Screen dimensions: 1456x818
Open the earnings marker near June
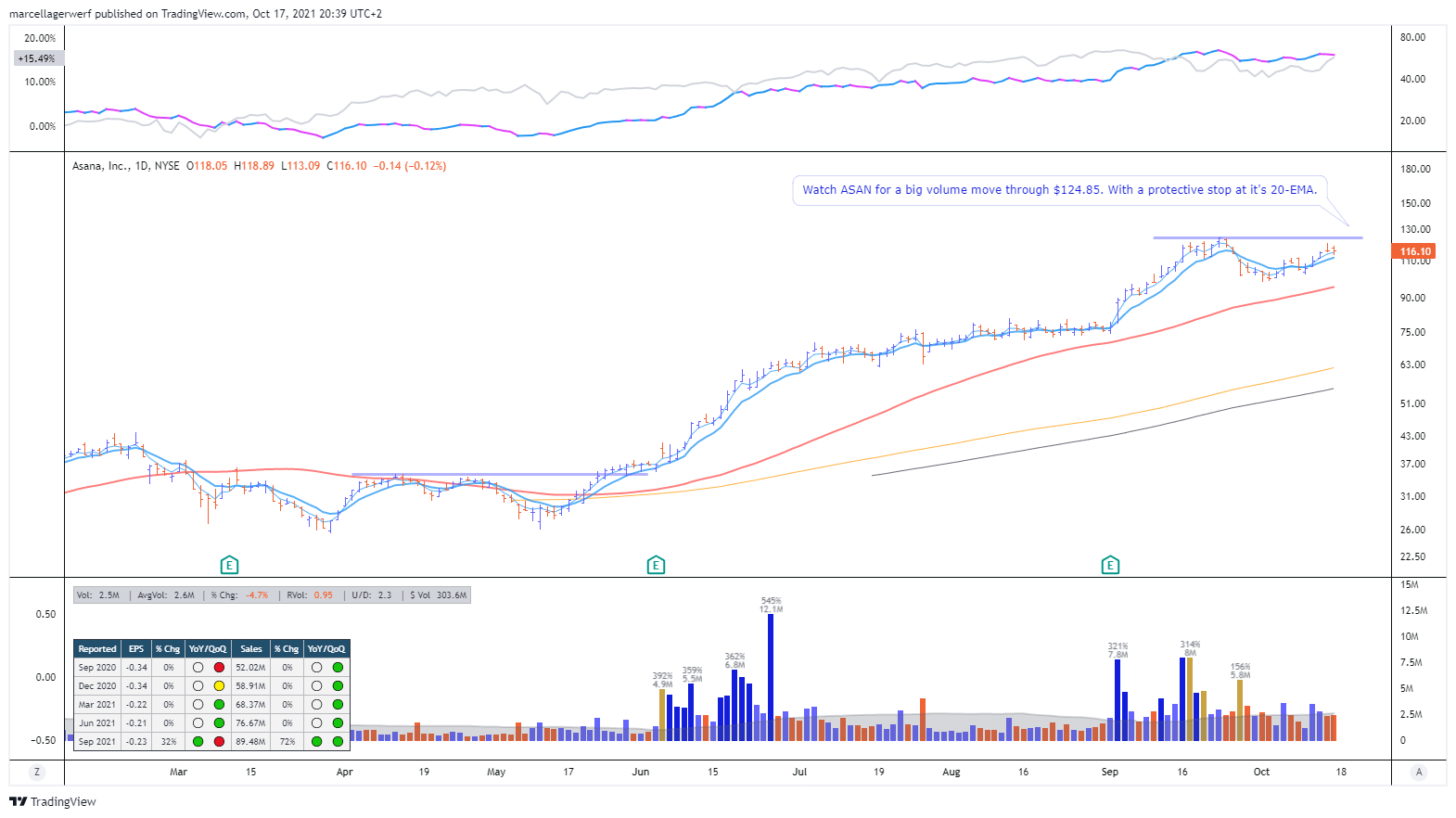pos(656,565)
